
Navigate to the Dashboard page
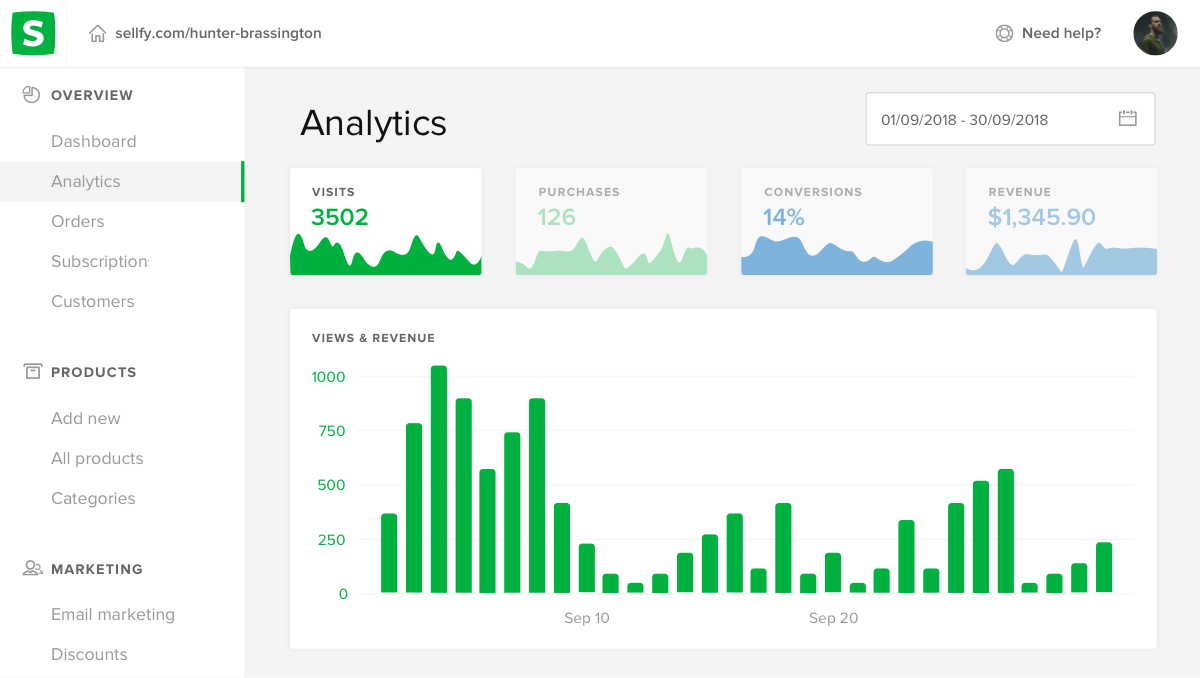94,141
